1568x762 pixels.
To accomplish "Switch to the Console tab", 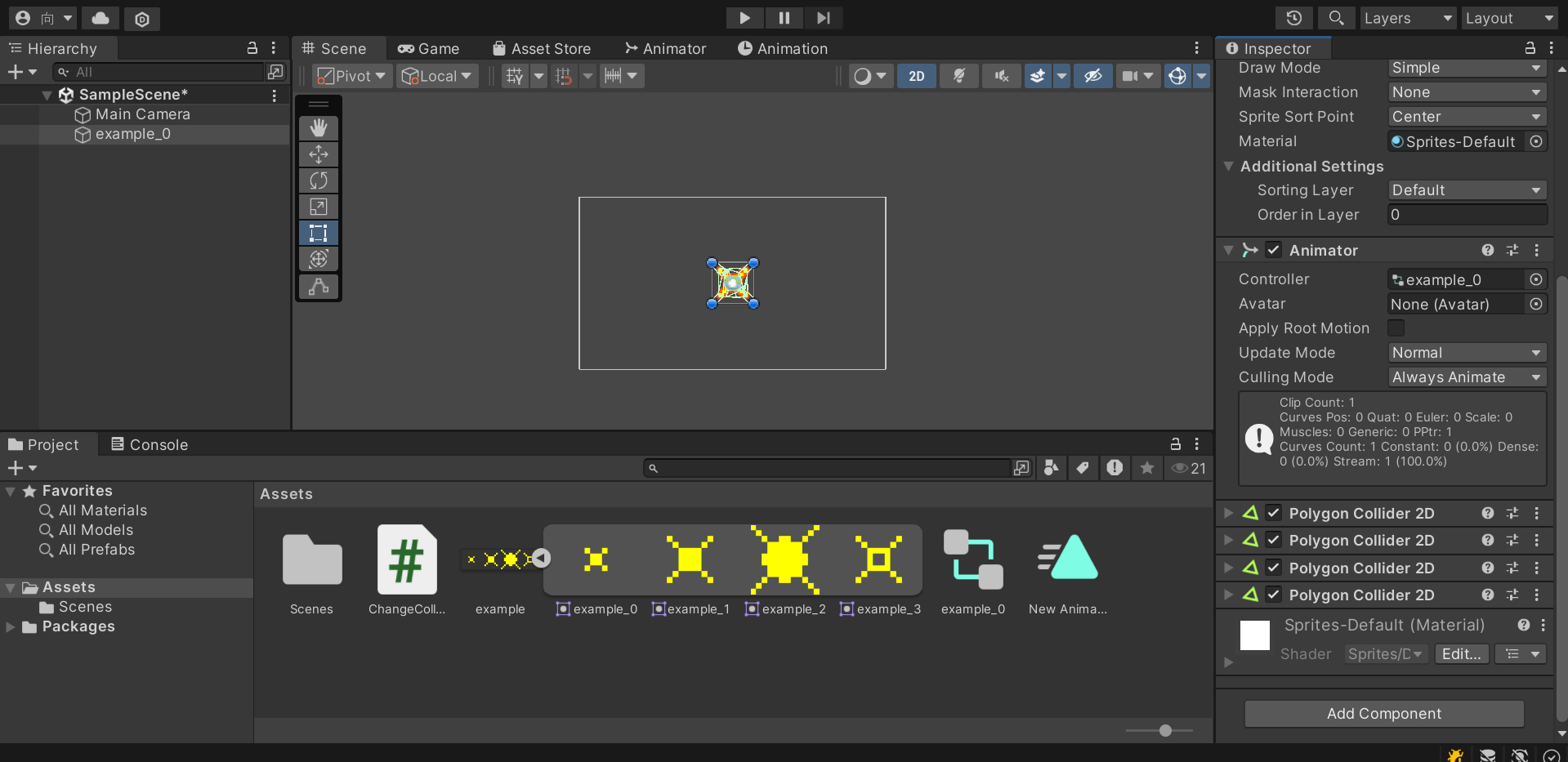I will click(150, 444).
